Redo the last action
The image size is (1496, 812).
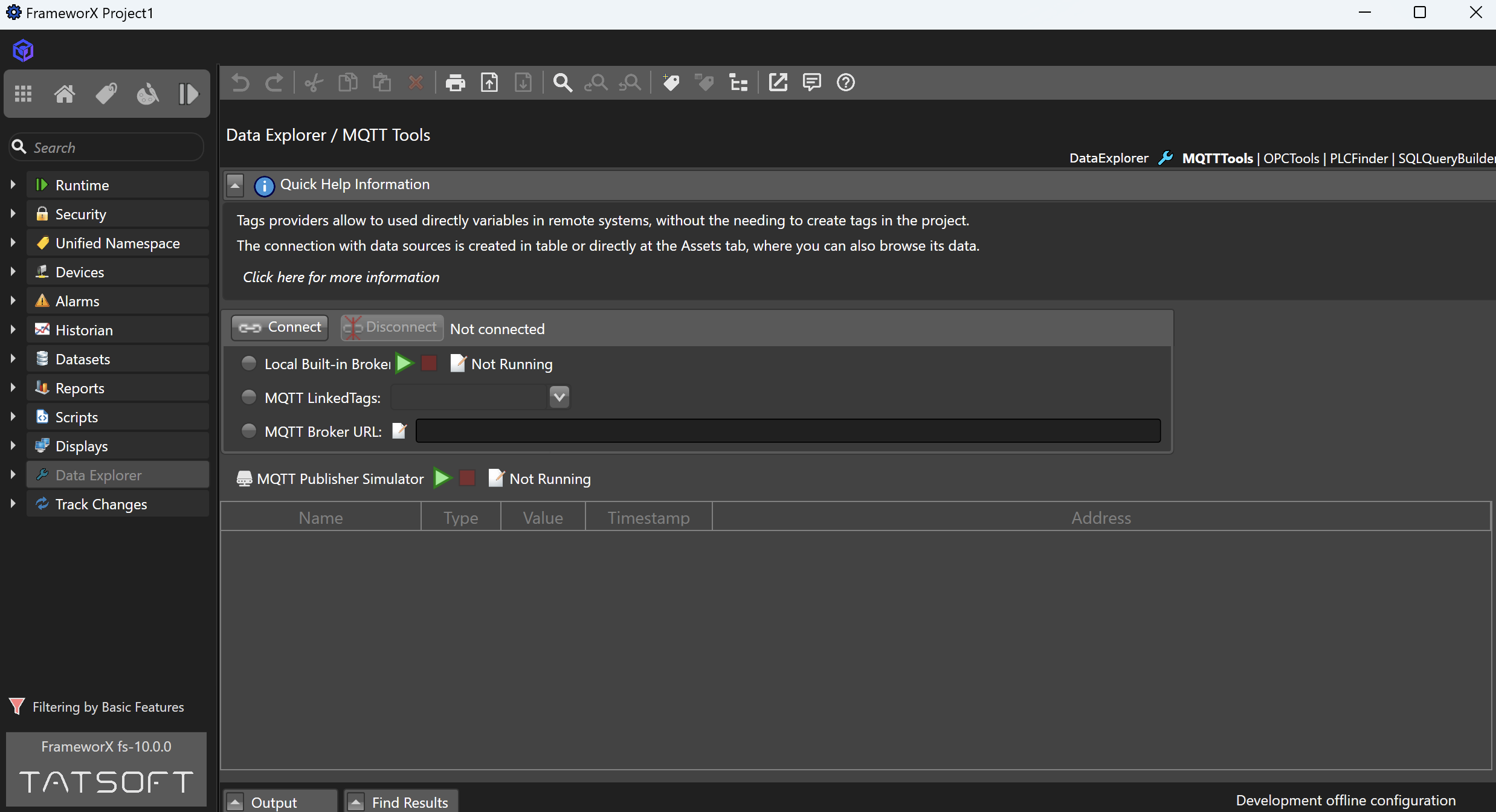pos(274,82)
